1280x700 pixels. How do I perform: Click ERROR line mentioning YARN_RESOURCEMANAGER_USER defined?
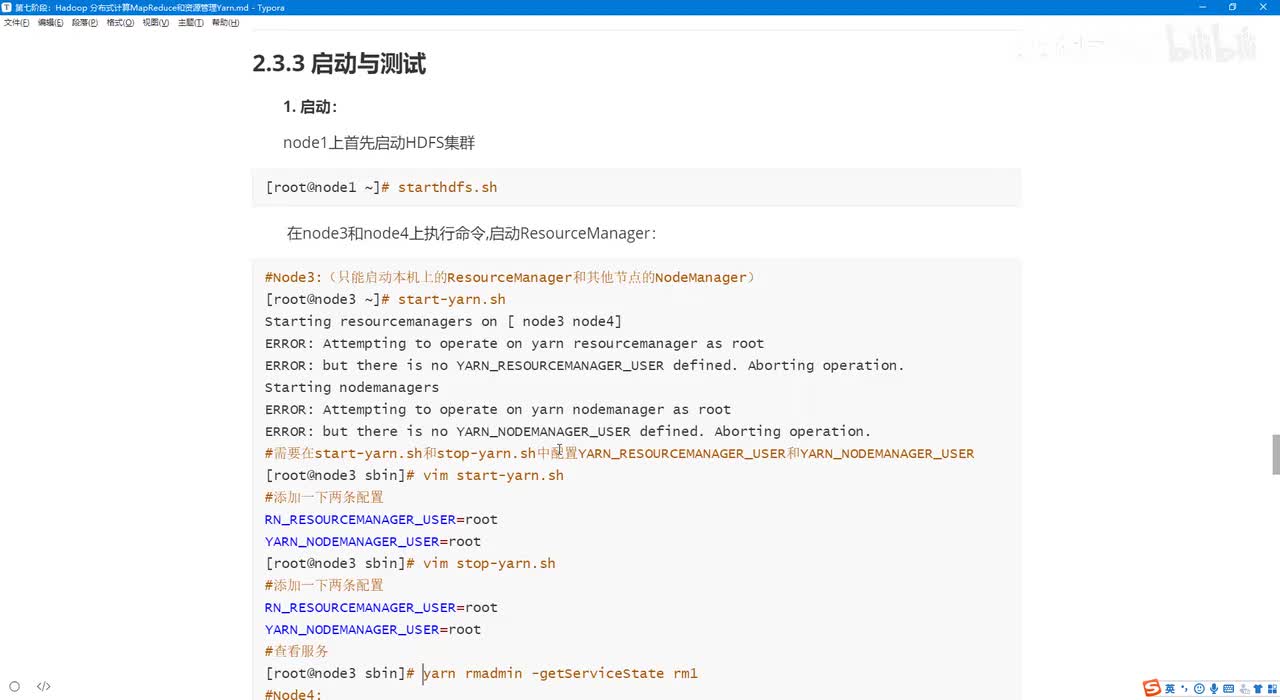584,365
